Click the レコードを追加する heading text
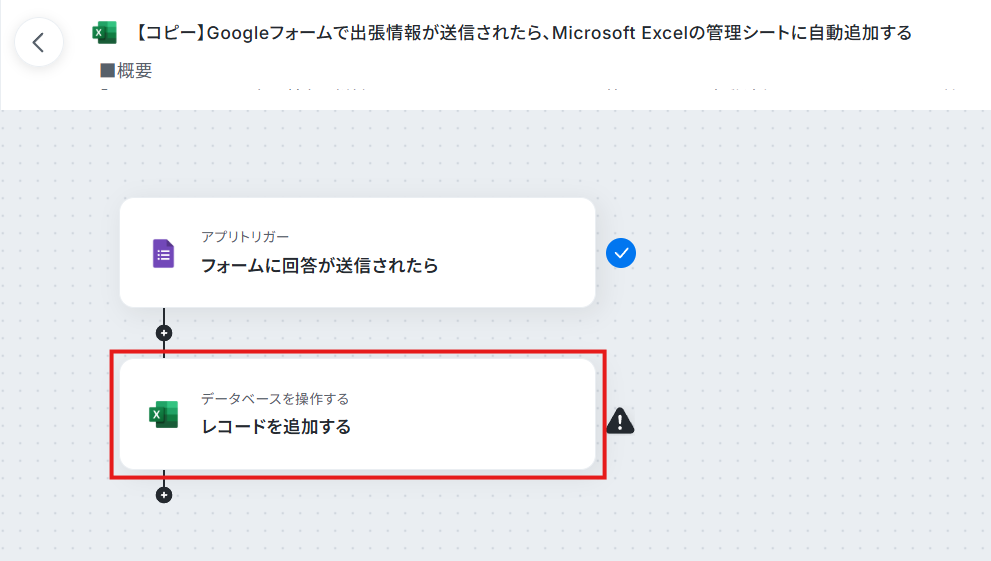991x561 pixels. (x=276, y=427)
